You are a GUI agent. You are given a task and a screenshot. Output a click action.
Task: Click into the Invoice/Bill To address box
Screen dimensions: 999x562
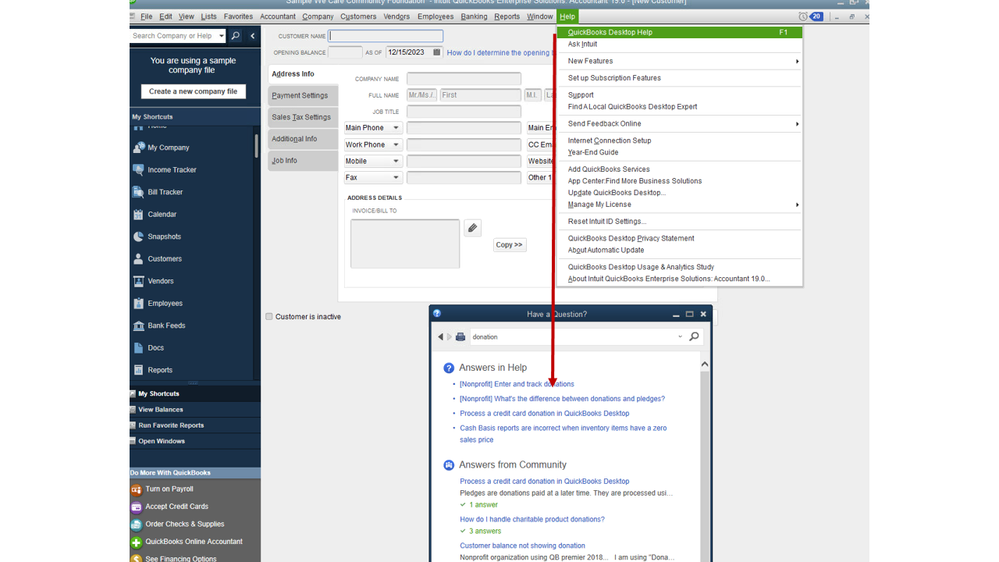(x=405, y=244)
